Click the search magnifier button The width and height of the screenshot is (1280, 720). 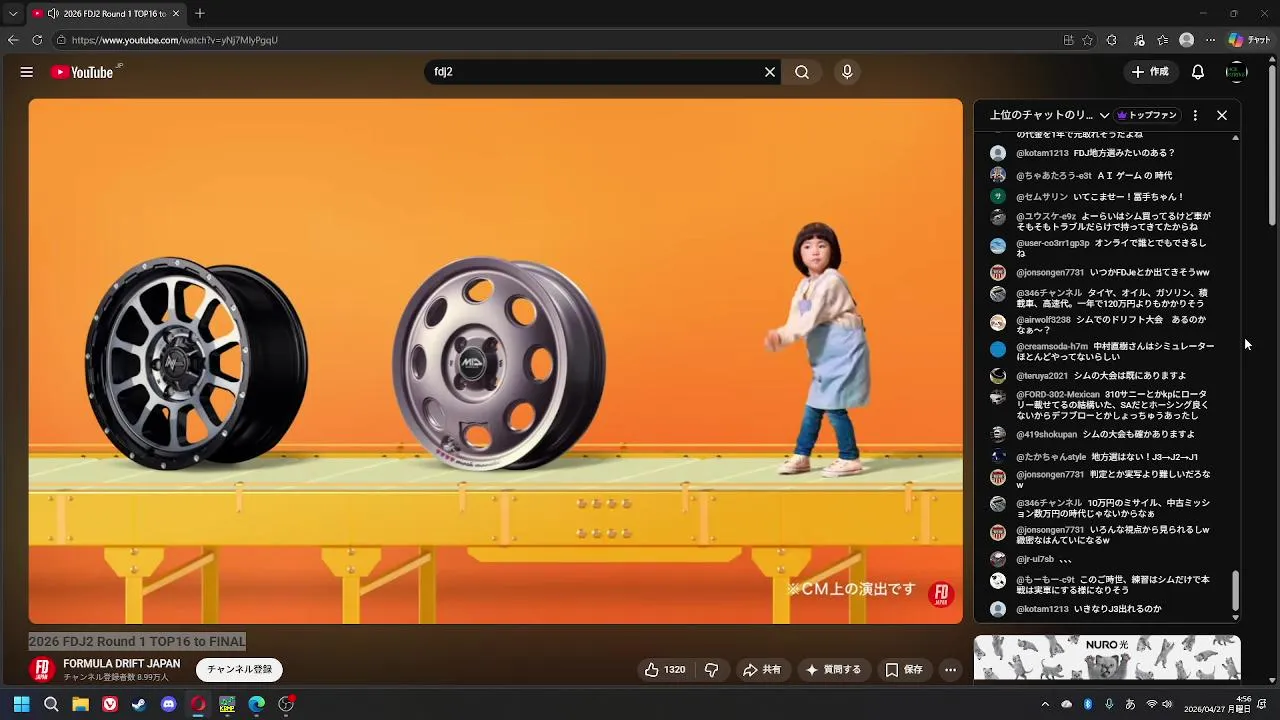[802, 72]
